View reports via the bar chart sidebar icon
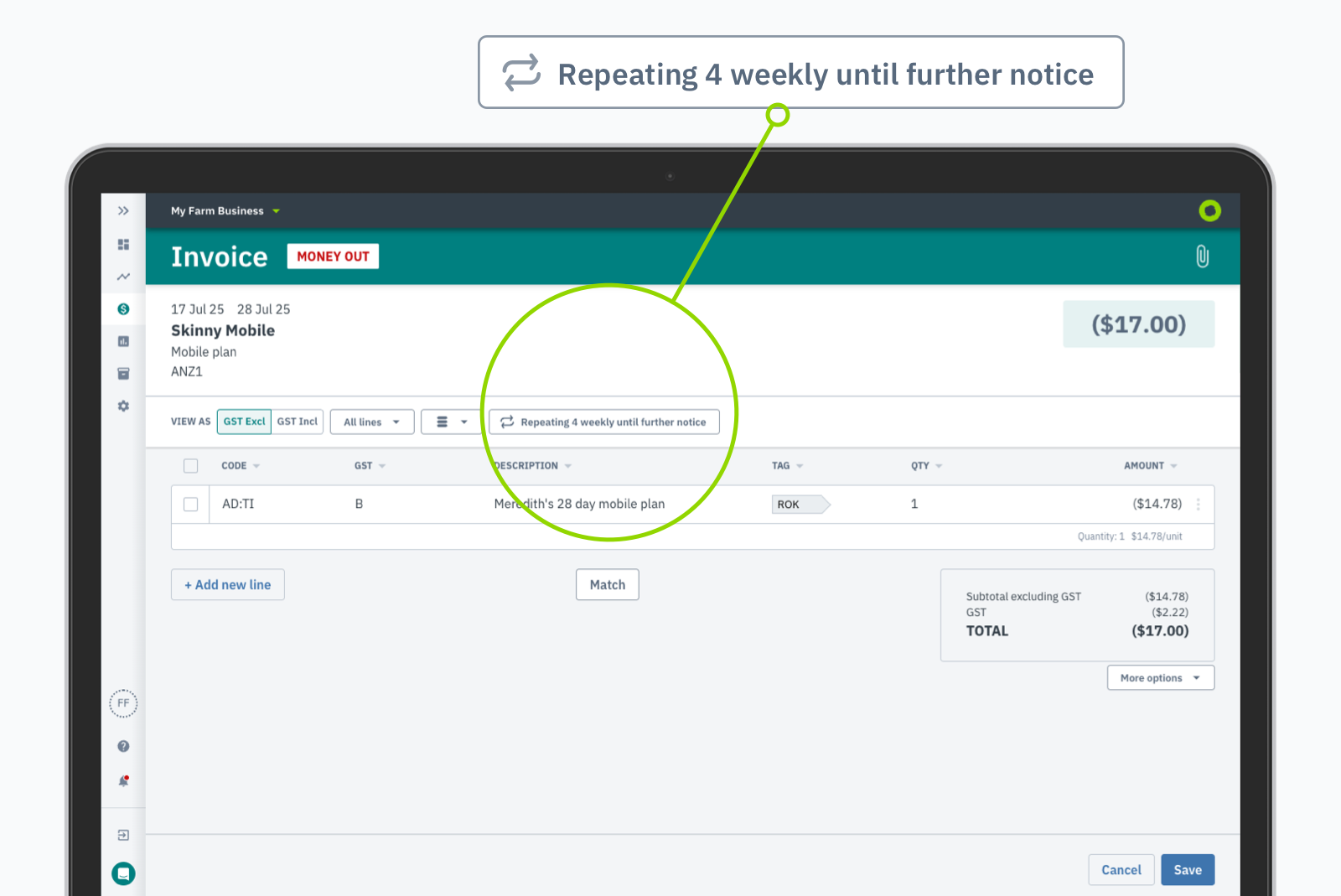 123,341
